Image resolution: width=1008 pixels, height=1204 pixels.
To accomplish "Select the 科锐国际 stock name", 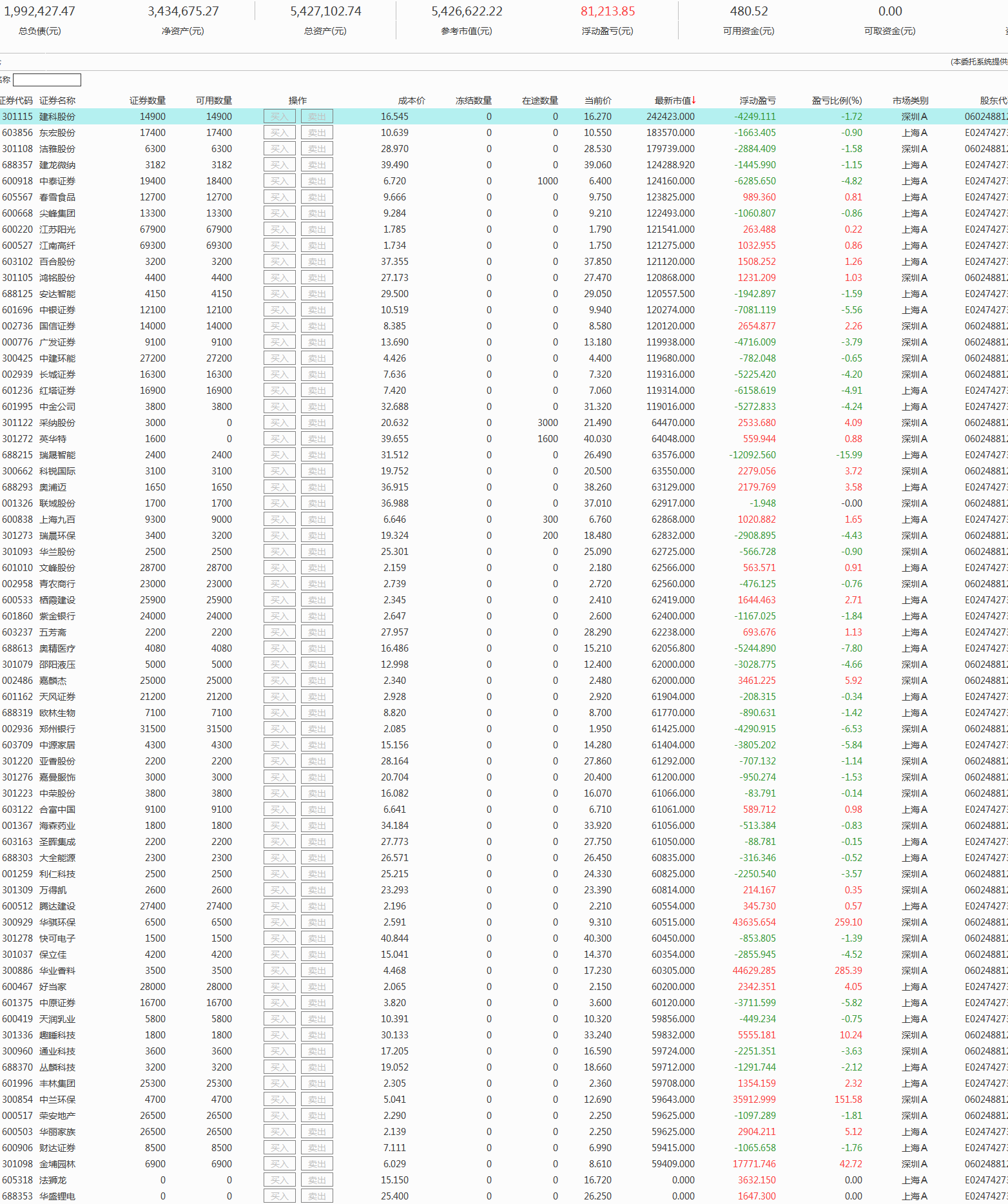I will coord(57,471).
